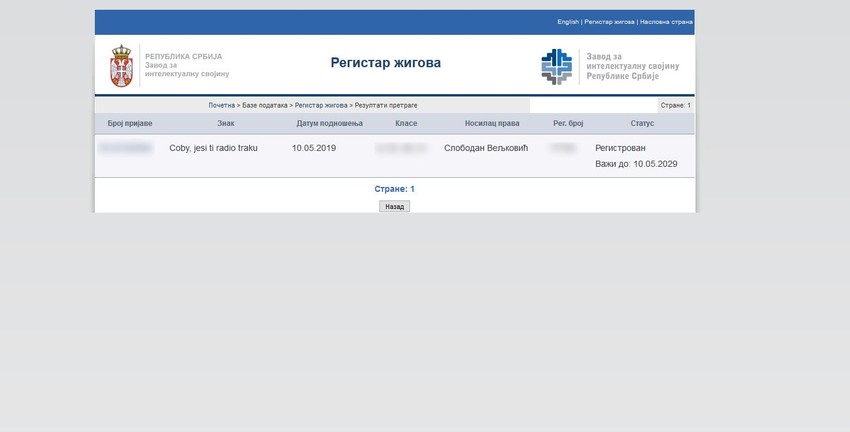Select page 1 in bottom Стране pager
The height and width of the screenshot is (432, 850).
(413, 189)
